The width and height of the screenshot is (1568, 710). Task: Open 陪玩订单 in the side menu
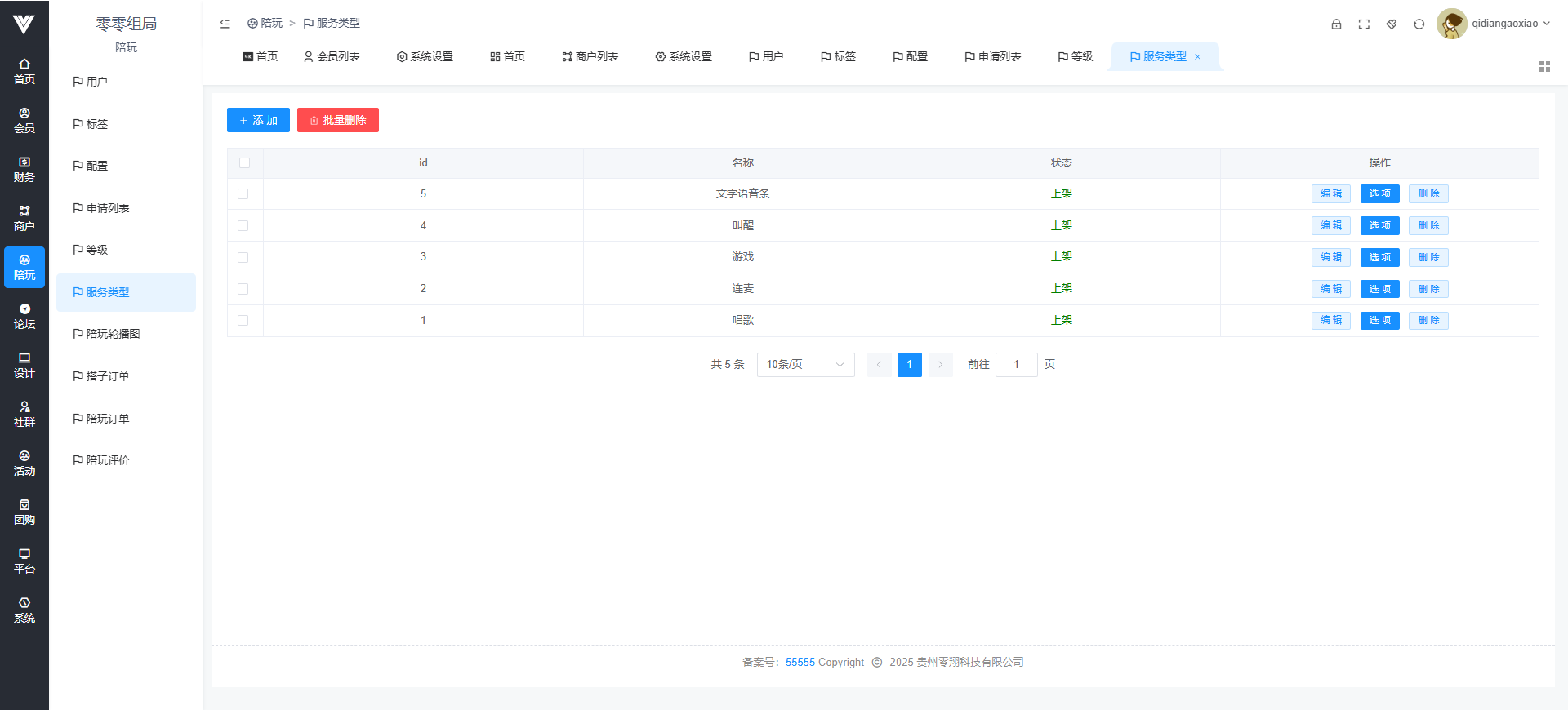pos(108,419)
